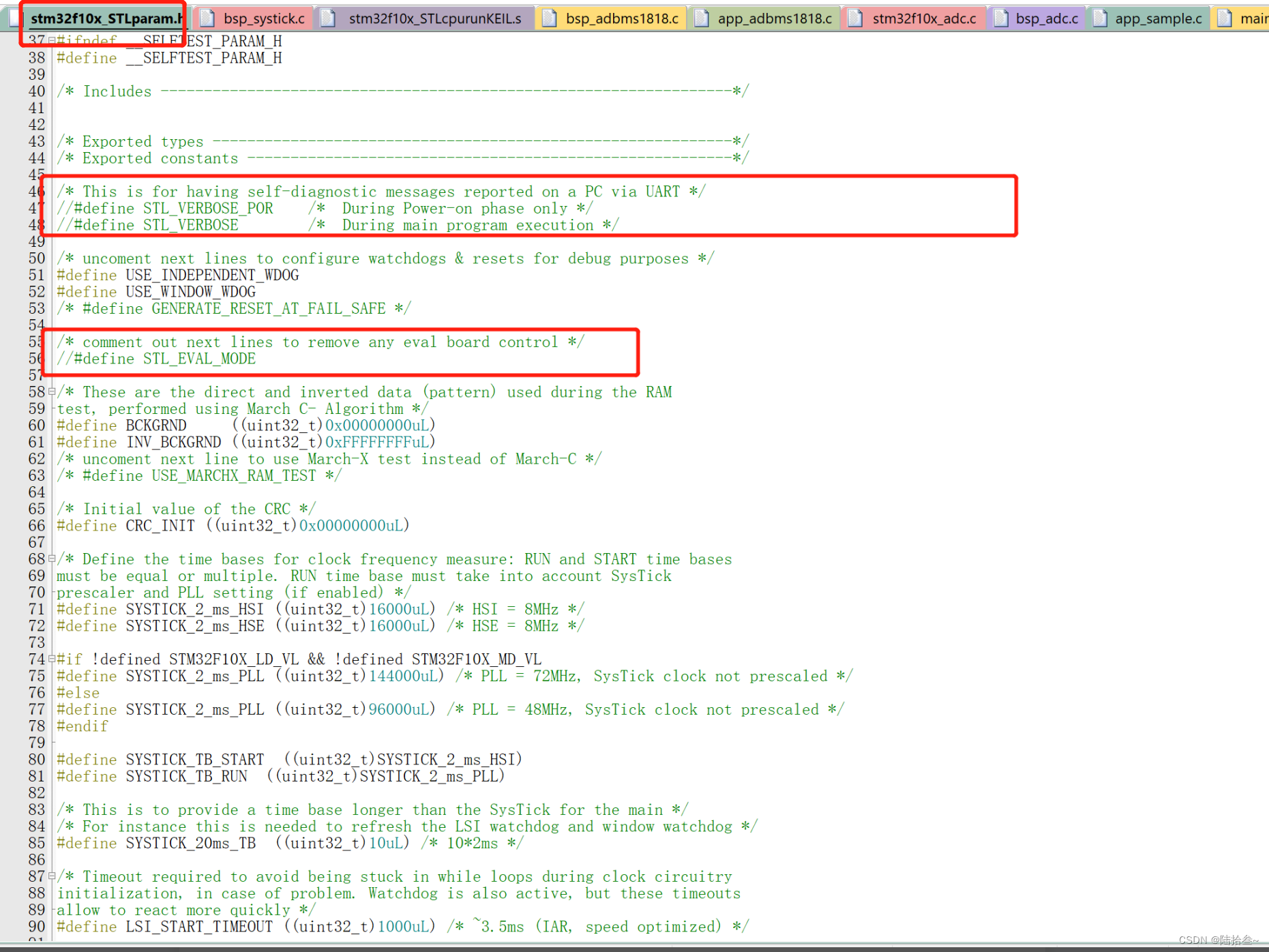The height and width of the screenshot is (952, 1269).
Task: Click the file icon on app_sample.c tab
Action: 1100,18
